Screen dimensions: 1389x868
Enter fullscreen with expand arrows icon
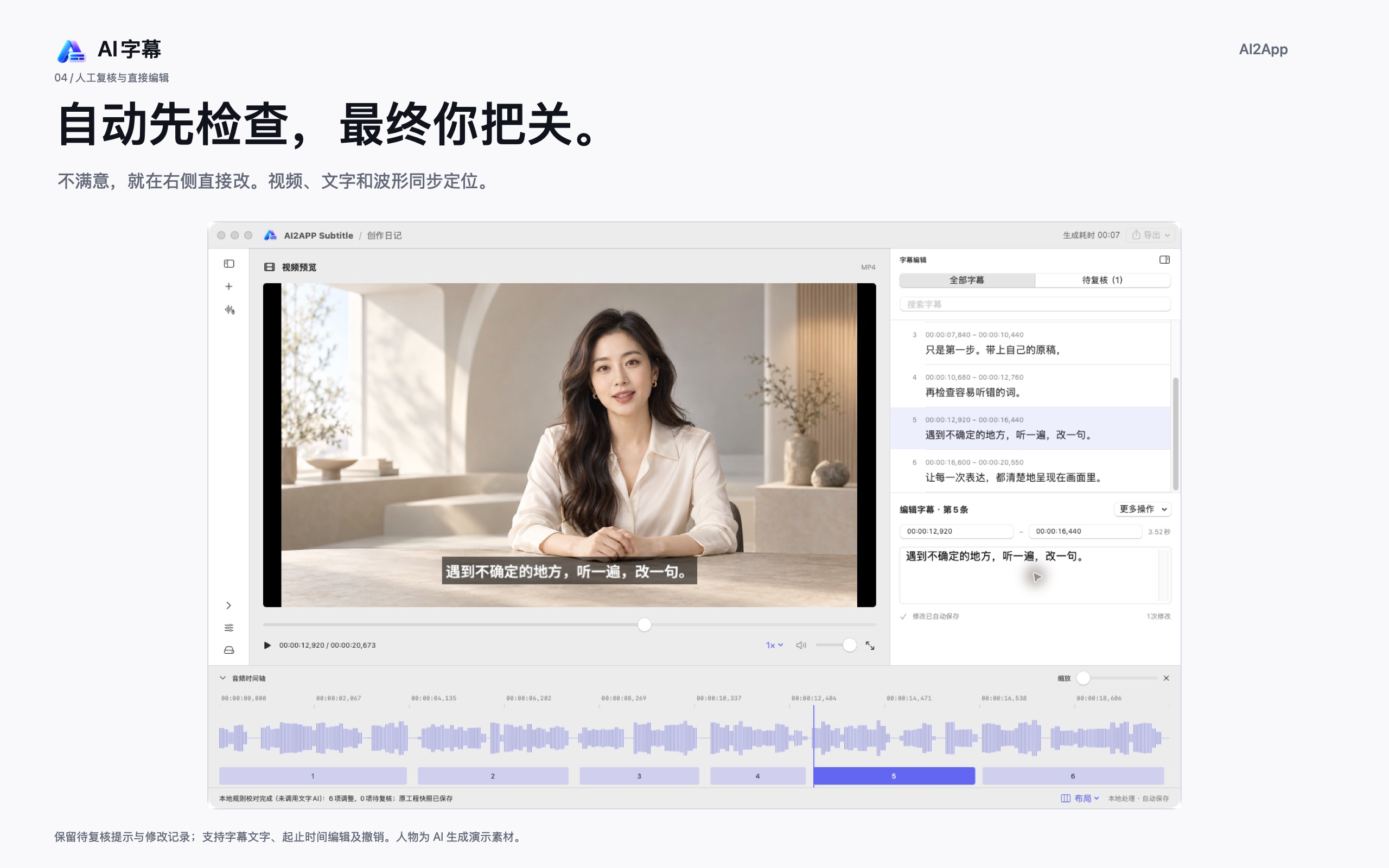point(870,646)
